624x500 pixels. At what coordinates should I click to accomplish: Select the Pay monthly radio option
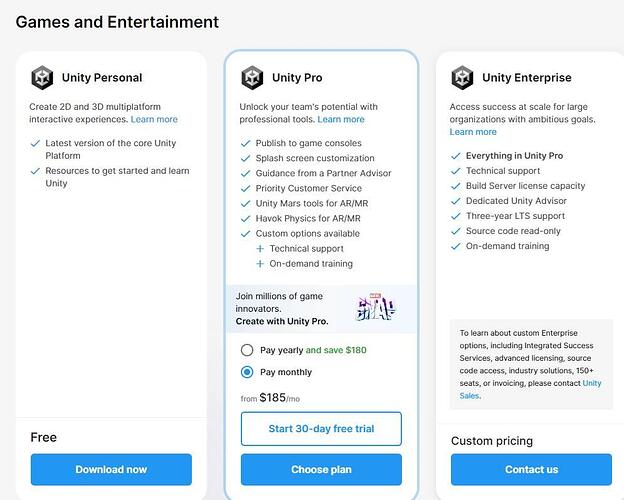click(x=247, y=372)
